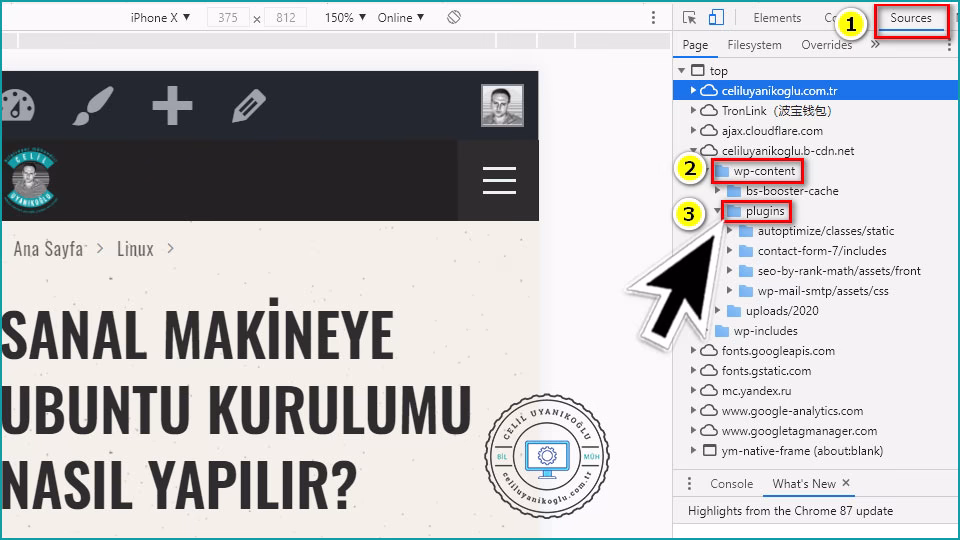Expand uploads/2020 folder arrow
The image size is (960, 540).
(718, 310)
